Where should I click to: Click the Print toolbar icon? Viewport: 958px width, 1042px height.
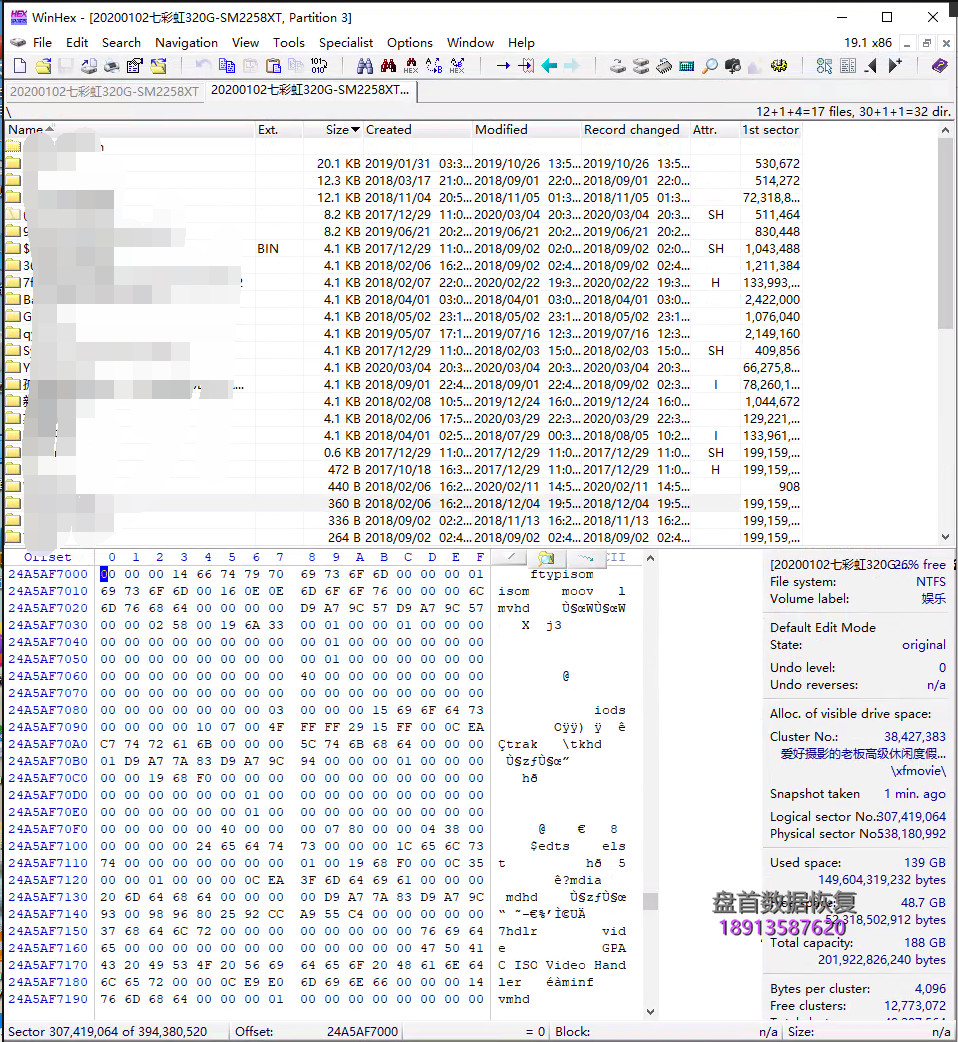(x=112, y=66)
